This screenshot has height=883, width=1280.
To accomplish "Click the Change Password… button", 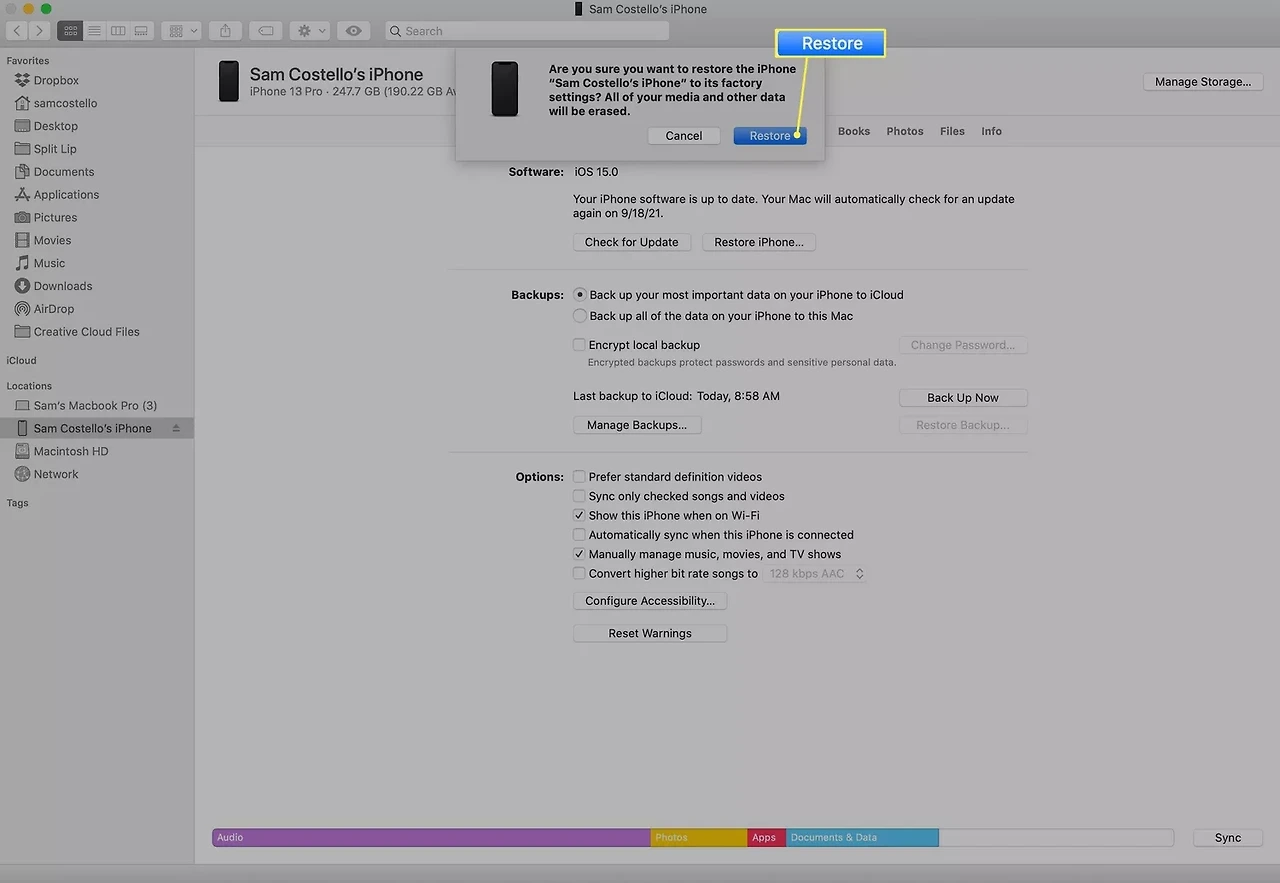I will tap(963, 345).
